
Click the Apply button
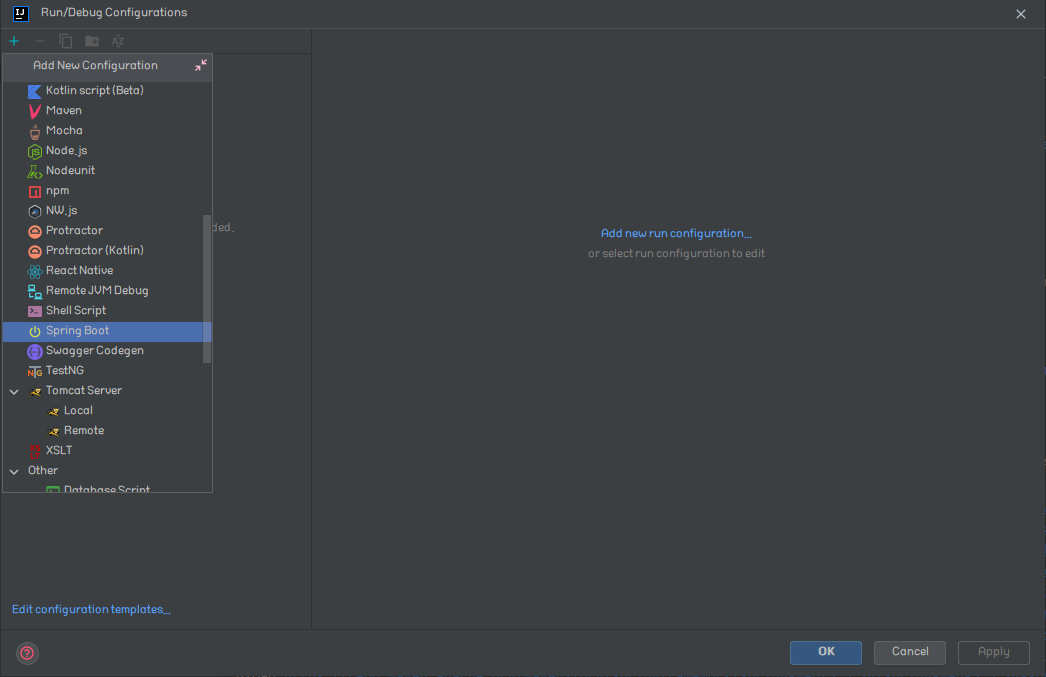point(994,652)
